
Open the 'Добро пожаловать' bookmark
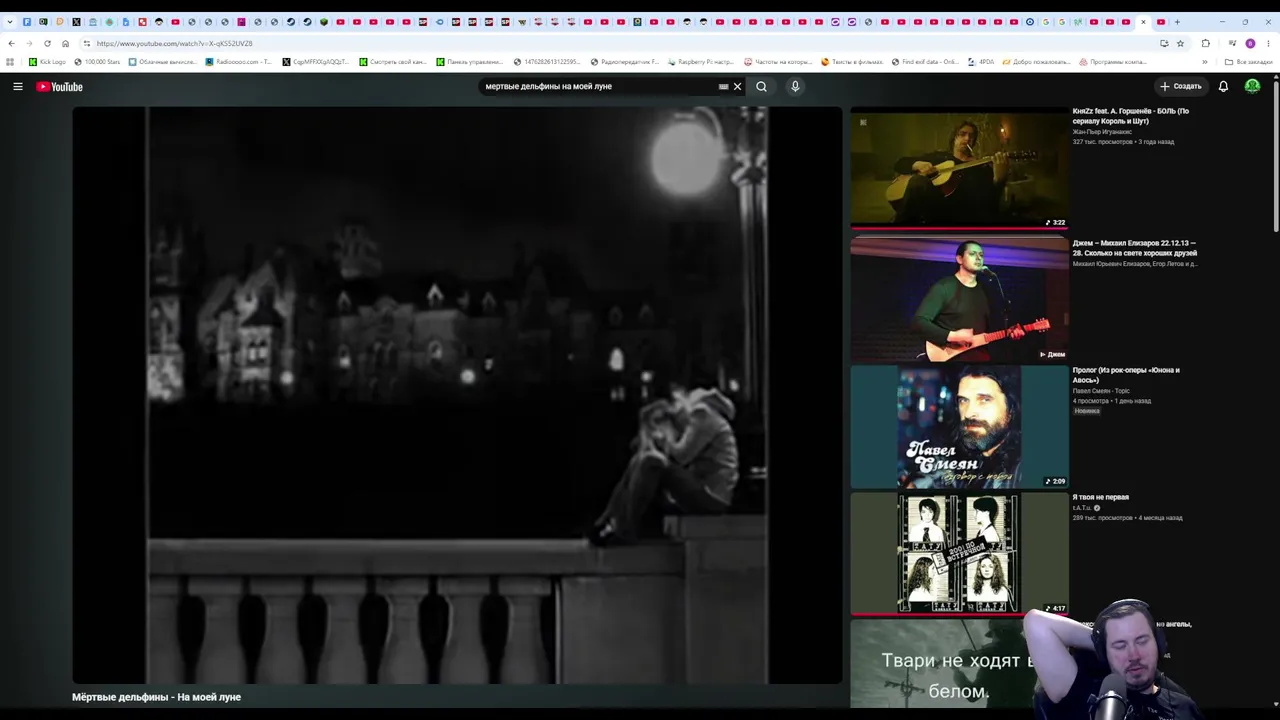click(1036, 62)
